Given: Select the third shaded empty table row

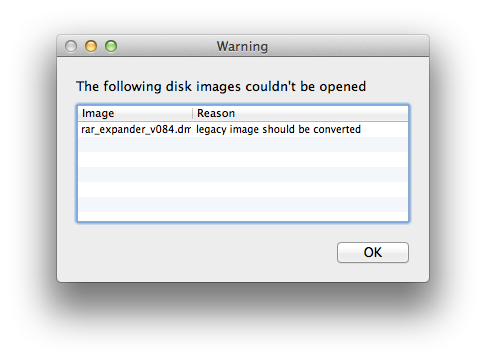Looking at the screenshot, I should click(x=243, y=204).
